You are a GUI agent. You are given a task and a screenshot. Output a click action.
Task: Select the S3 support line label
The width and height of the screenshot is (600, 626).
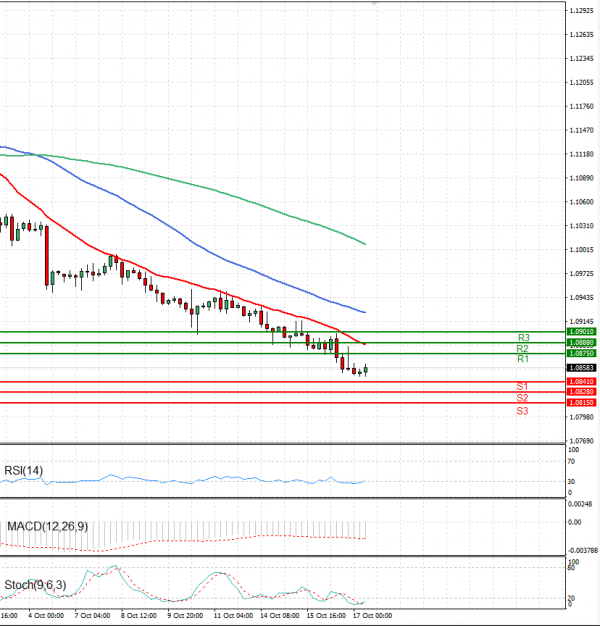coord(522,411)
